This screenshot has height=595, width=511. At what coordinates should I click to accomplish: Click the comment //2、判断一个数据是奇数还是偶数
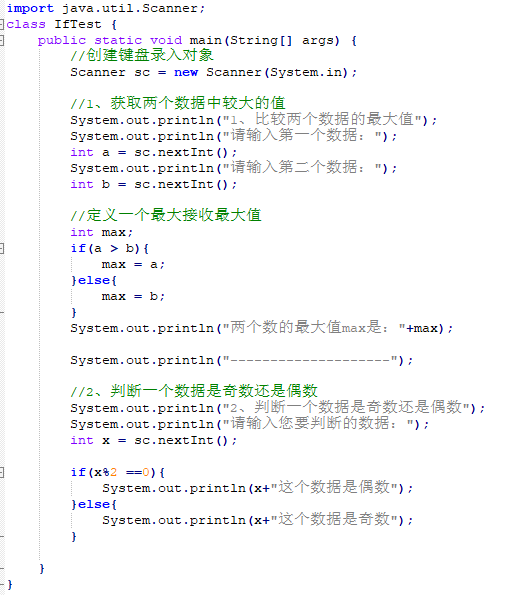[194, 391]
